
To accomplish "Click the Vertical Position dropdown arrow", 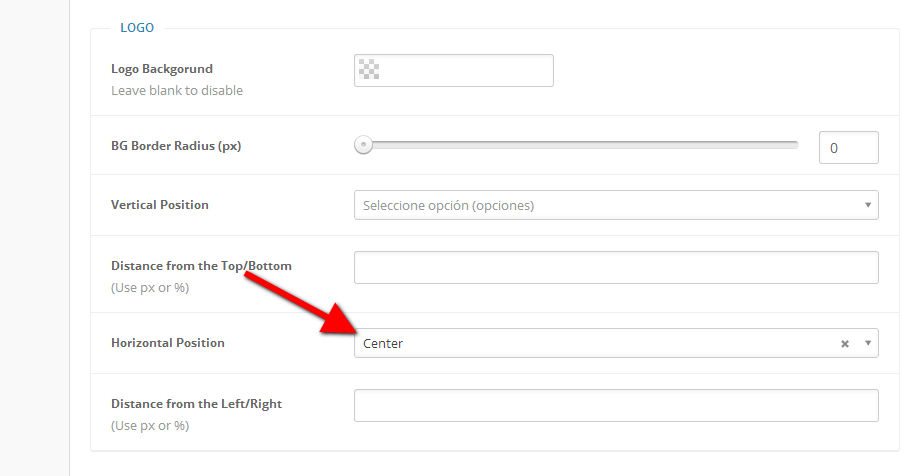I will click(x=868, y=205).
